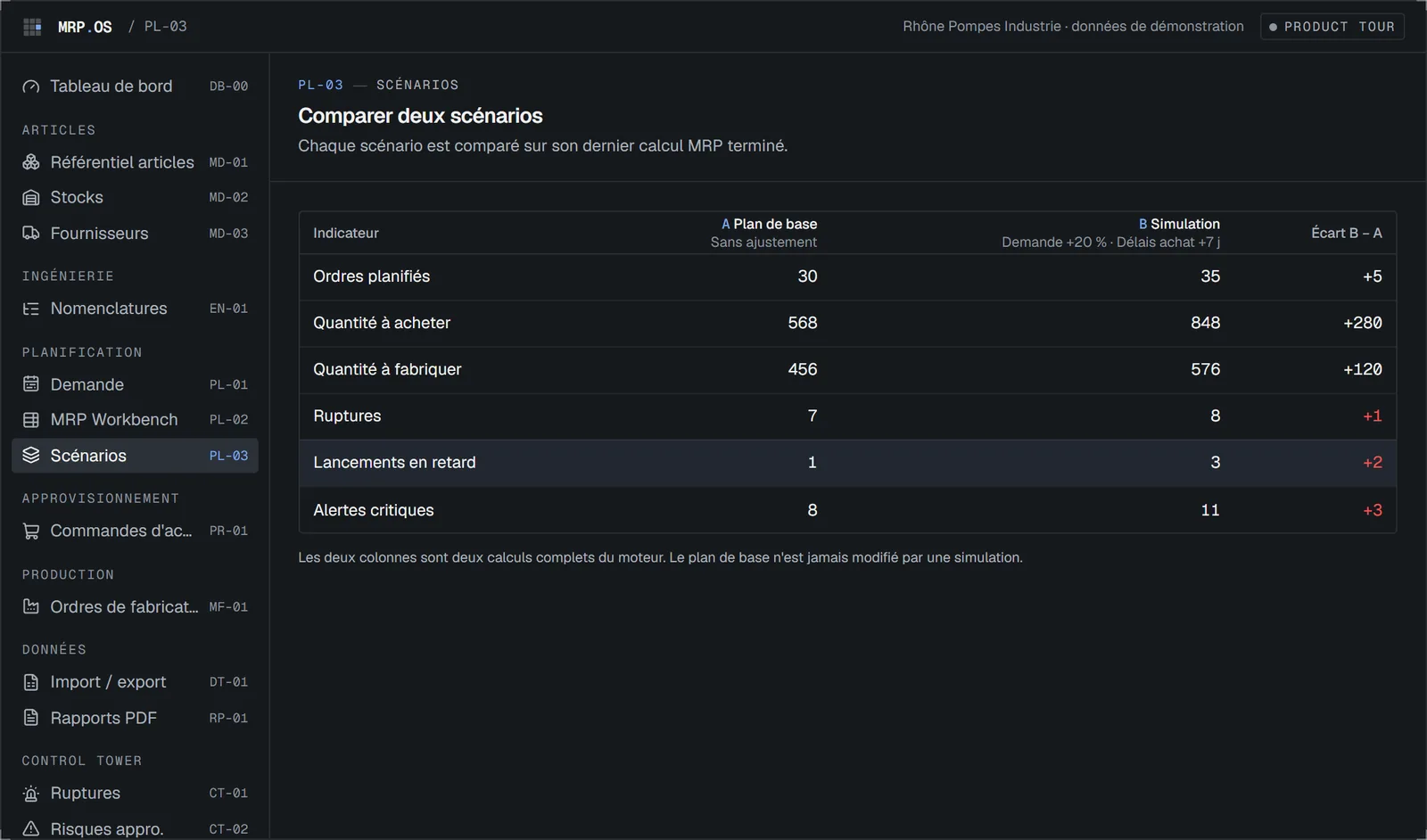Click the PL-03 breadcrumb in the top bar
This screenshot has height=840, width=1427.
tap(166, 27)
